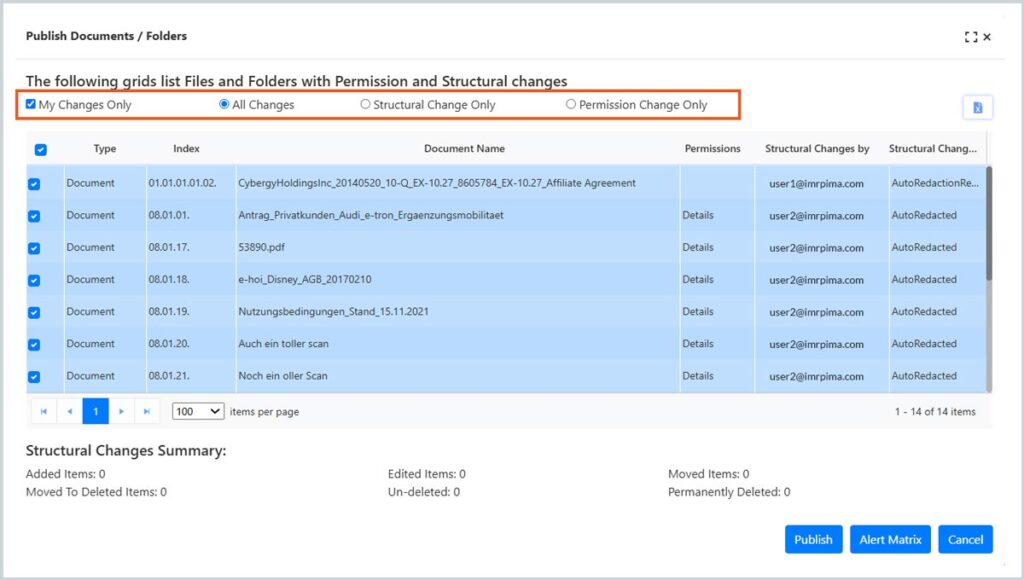Go to previous page arrow

pyautogui.click(x=70, y=411)
